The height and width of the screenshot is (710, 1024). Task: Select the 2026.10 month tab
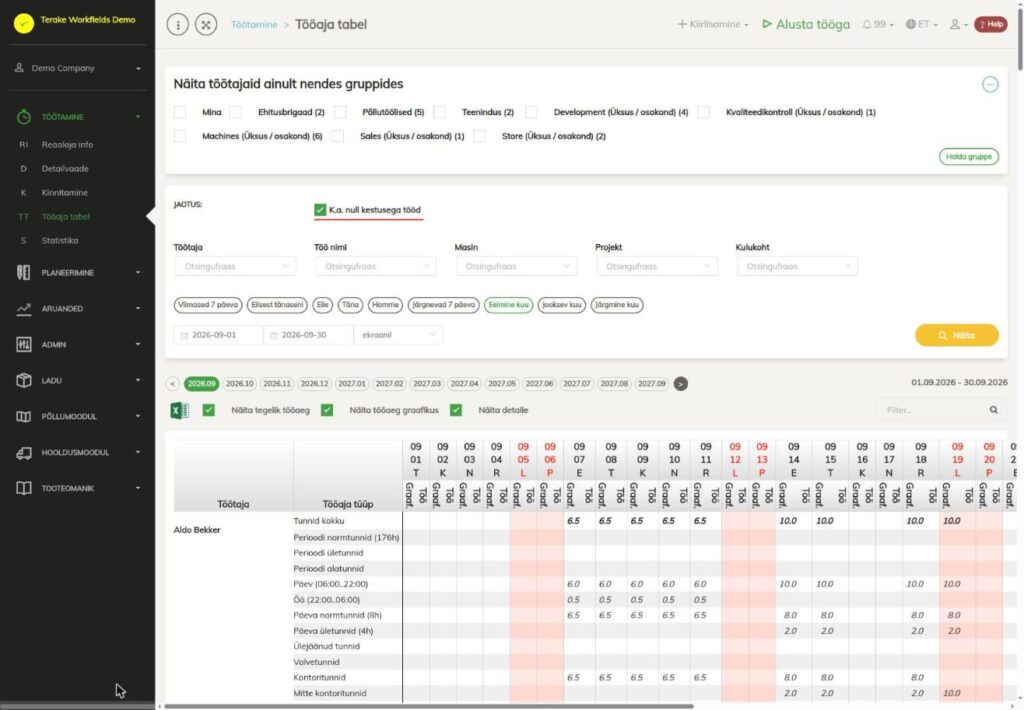(240, 384)
